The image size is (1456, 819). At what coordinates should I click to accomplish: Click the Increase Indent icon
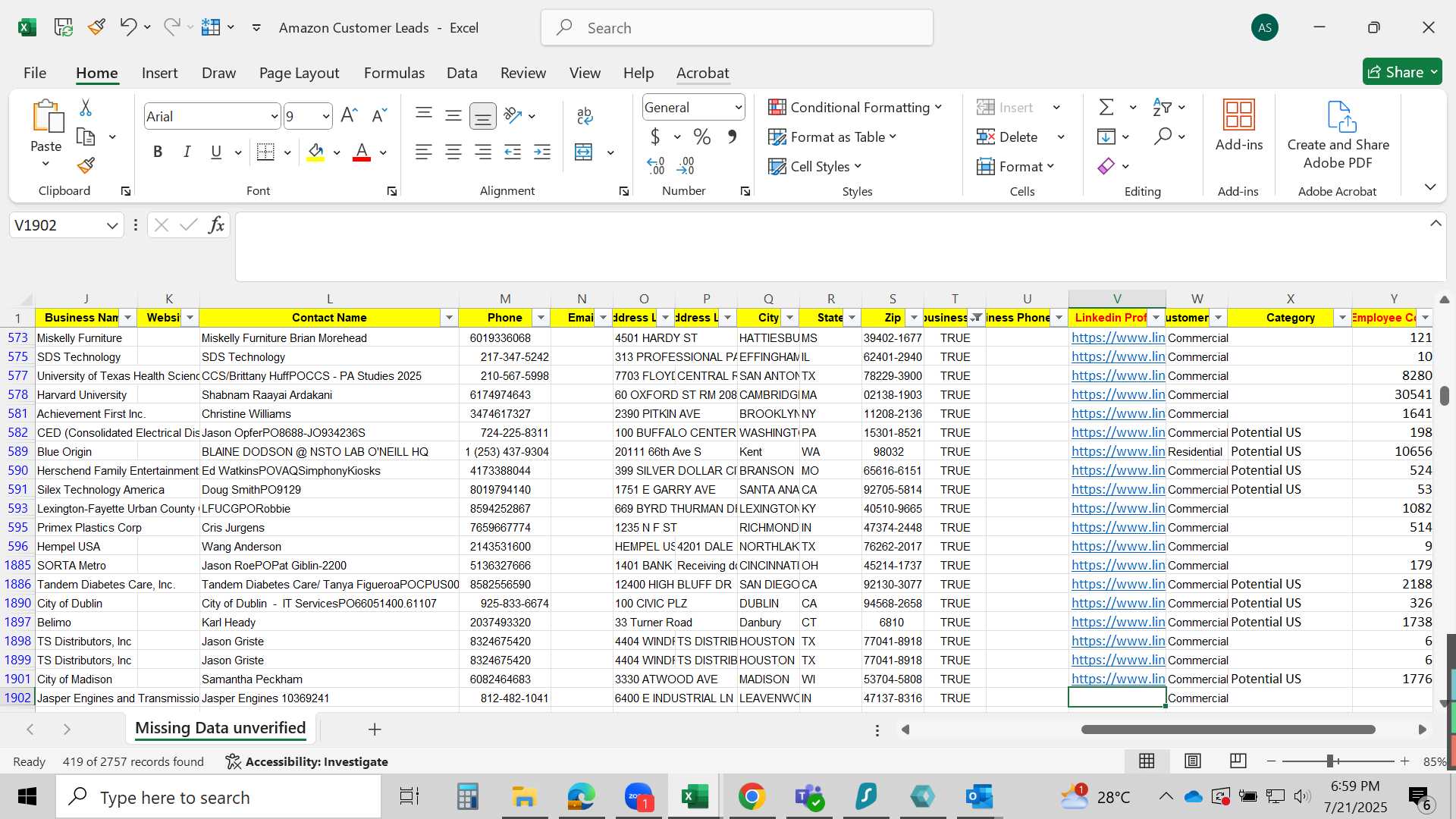click(542, 152)
